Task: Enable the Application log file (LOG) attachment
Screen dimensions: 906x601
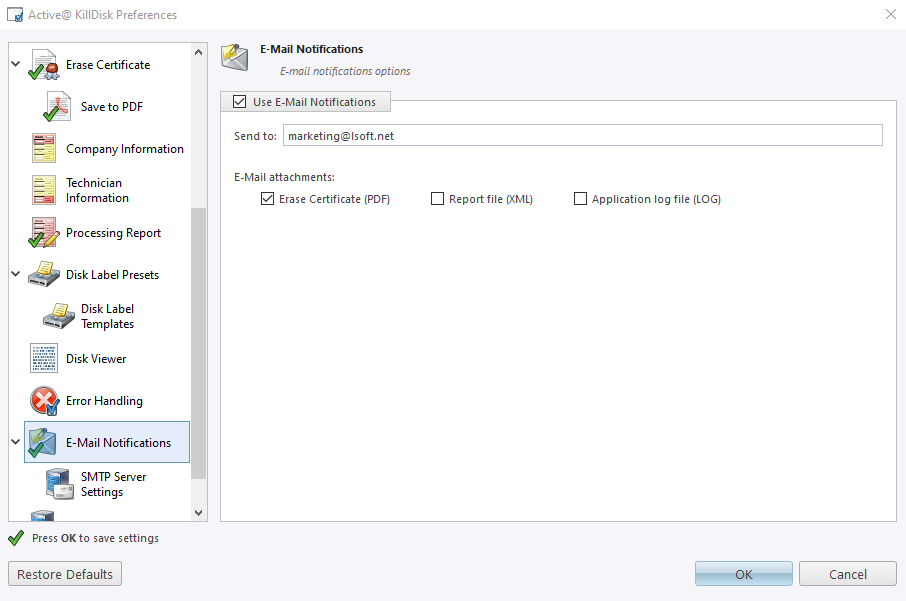Action: [x=580, y=198]
